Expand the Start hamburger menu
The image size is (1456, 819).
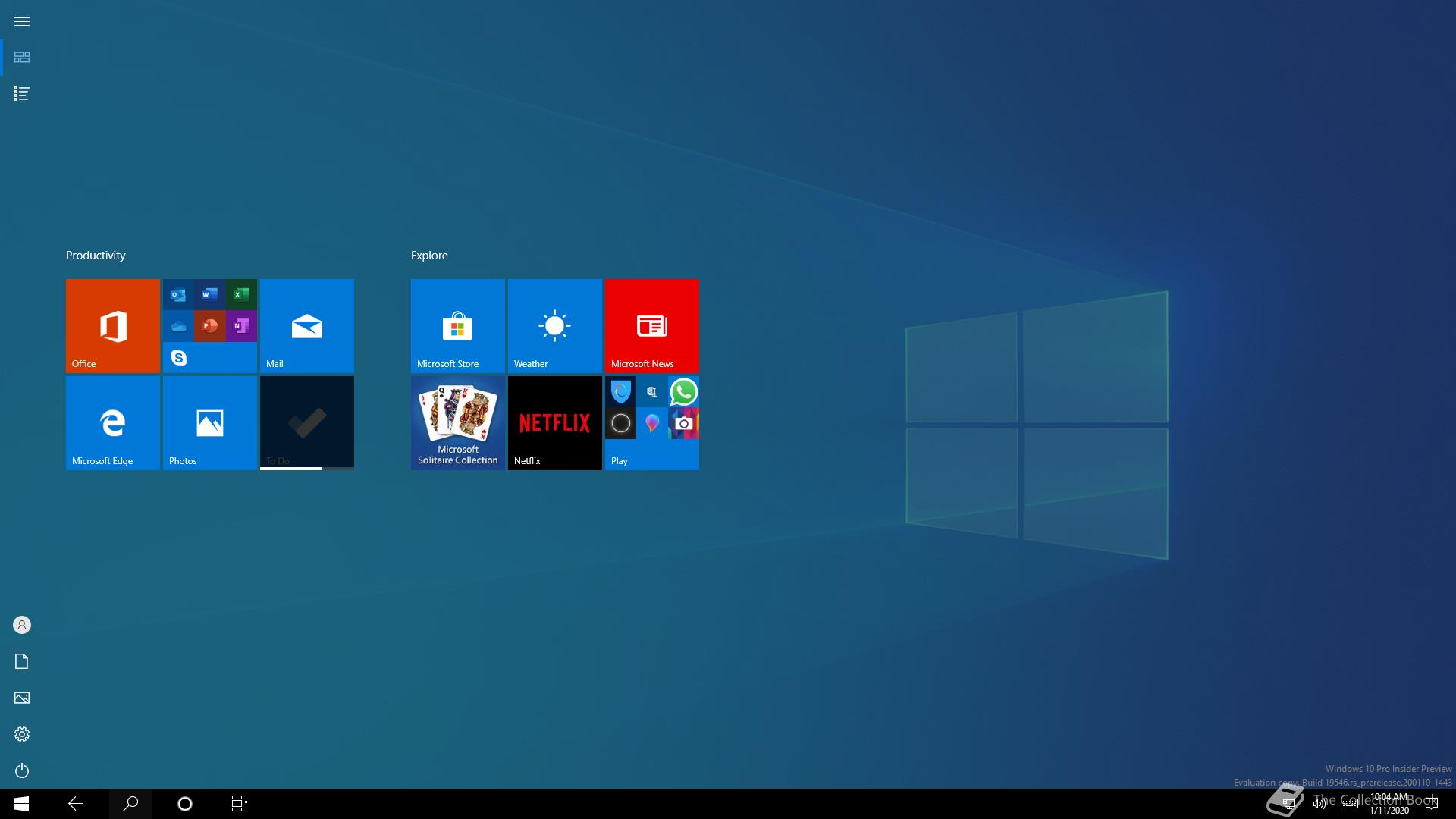pyautogui.click(x=22, y=21)
